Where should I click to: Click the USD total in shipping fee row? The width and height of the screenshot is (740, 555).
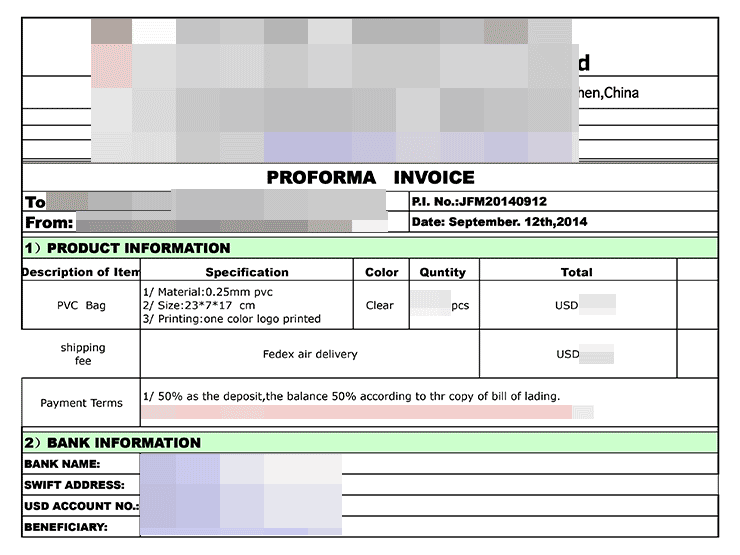pyautogui.click(x=578, y=354)
